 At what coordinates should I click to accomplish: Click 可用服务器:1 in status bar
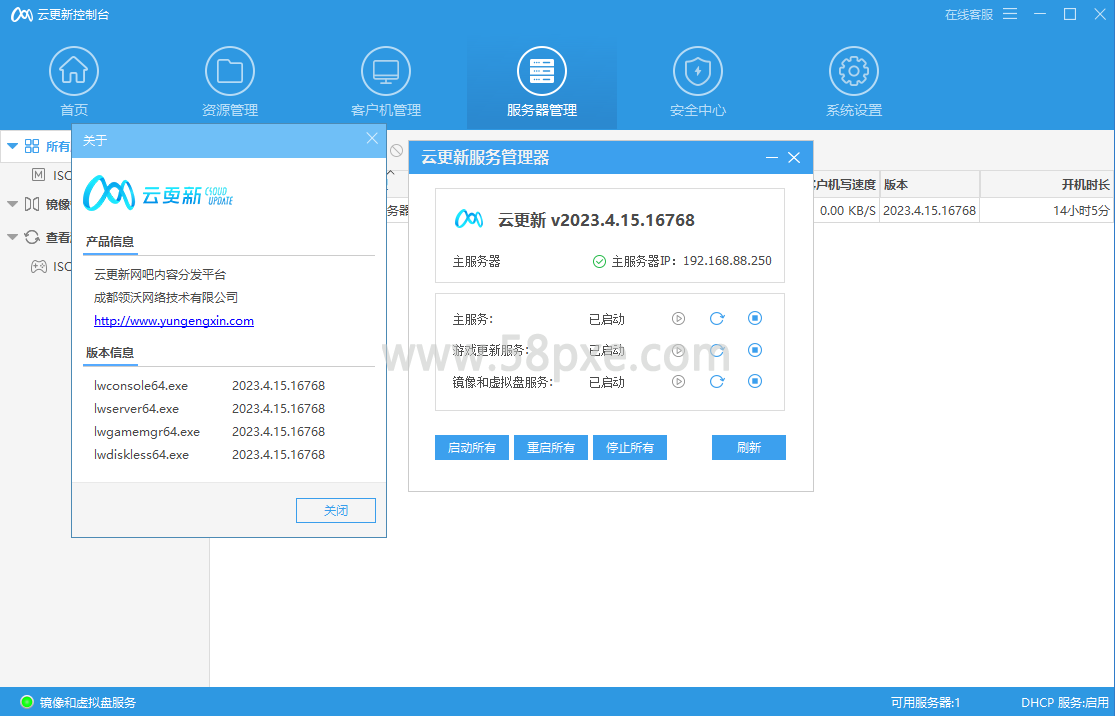pos(925,702)
